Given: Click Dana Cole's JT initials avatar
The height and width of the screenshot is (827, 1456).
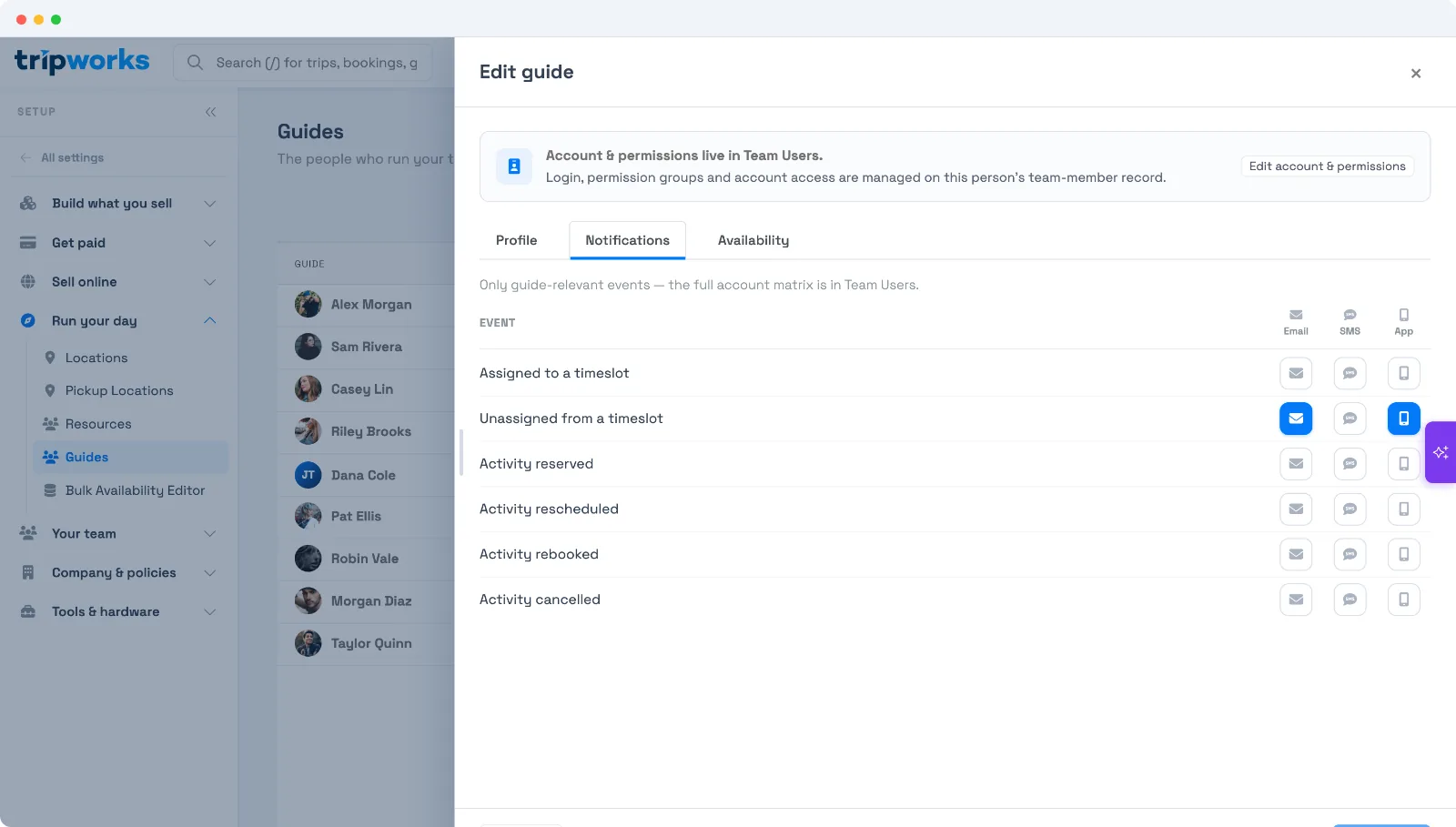Looking at the screenshot, I should click(x=308, y=475).
